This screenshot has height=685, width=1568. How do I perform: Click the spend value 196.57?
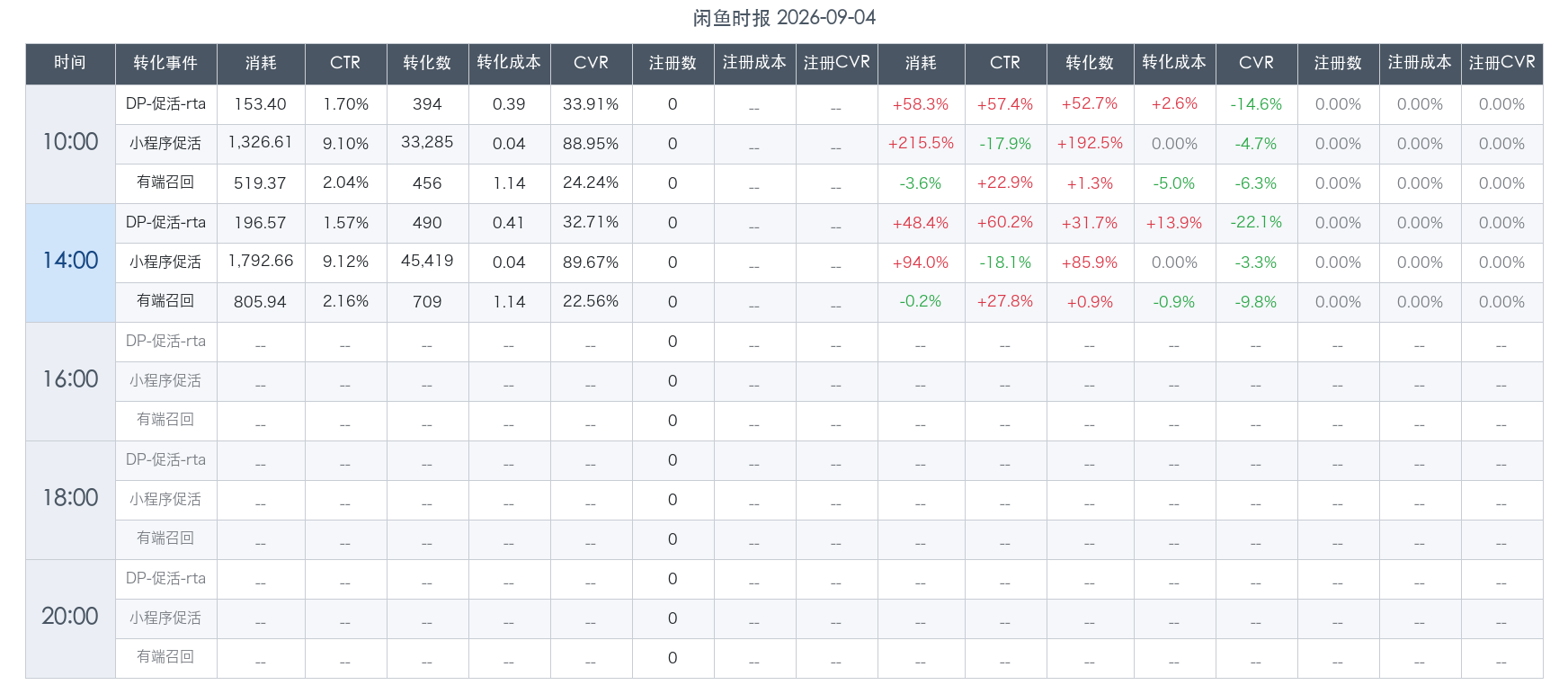[261, 223]
